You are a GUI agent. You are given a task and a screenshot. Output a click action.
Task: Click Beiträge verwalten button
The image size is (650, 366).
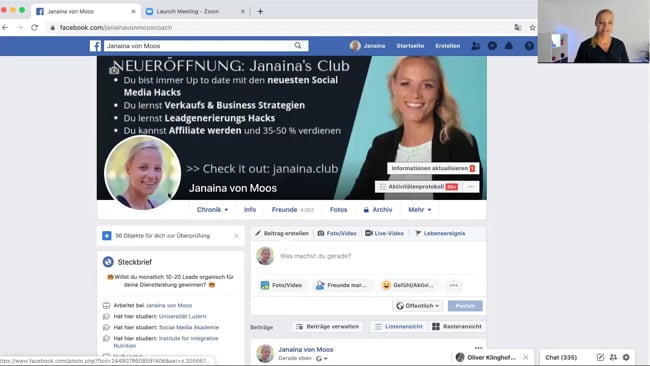pyautogui.click(x=327, y=327)
